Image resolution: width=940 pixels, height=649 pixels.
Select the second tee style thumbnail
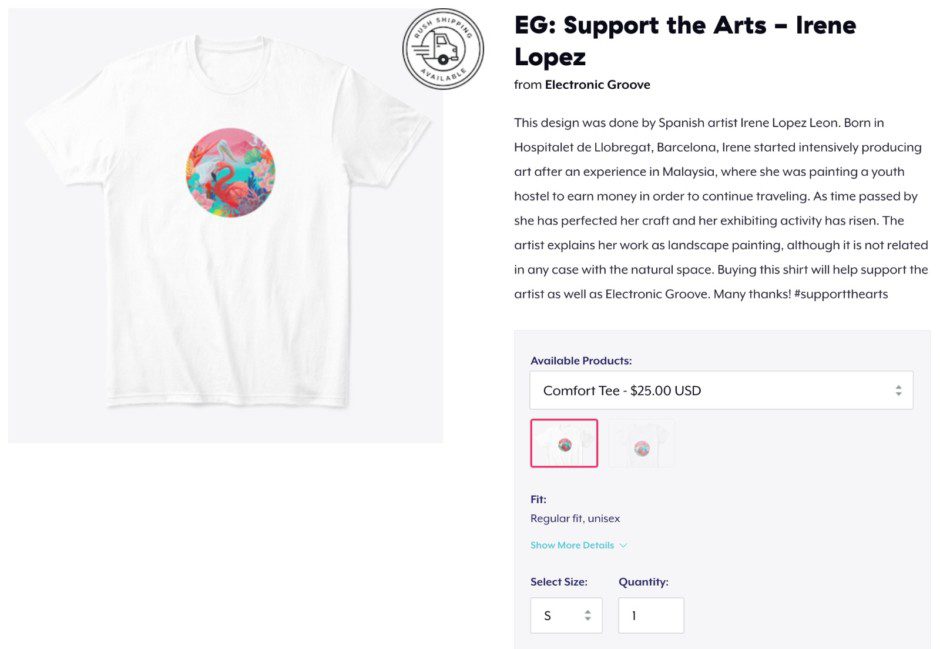click(x=642, y=443)
